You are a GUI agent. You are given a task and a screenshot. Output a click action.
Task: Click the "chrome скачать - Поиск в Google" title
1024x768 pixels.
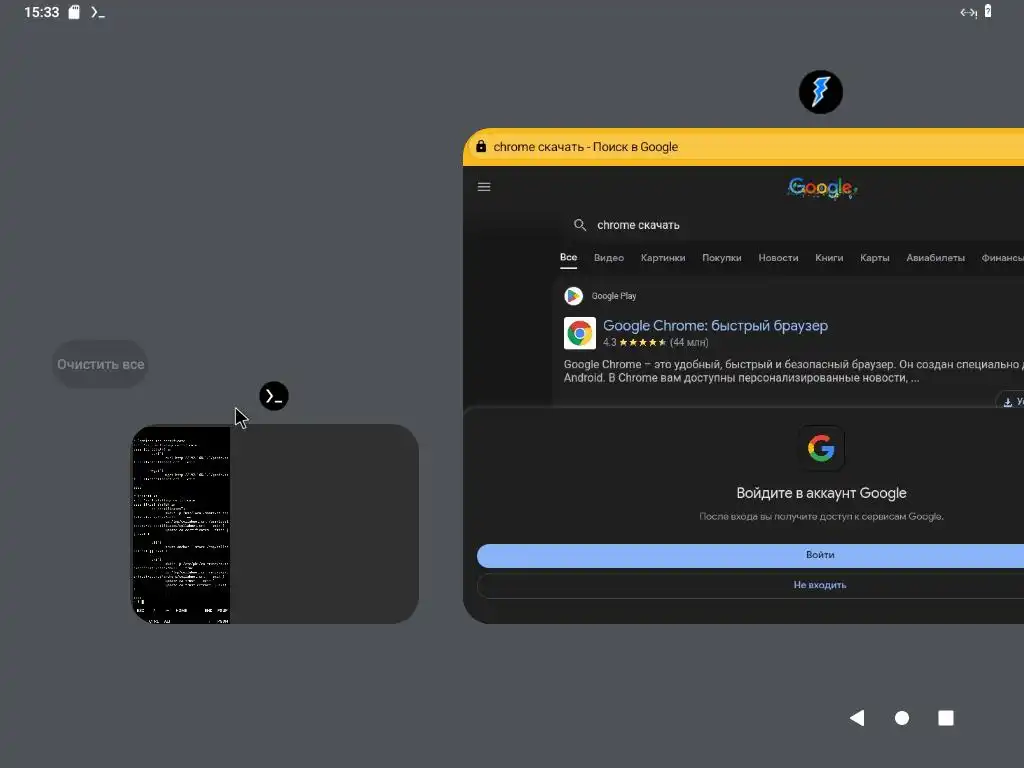pyautogui.click(x=586, y=147)
